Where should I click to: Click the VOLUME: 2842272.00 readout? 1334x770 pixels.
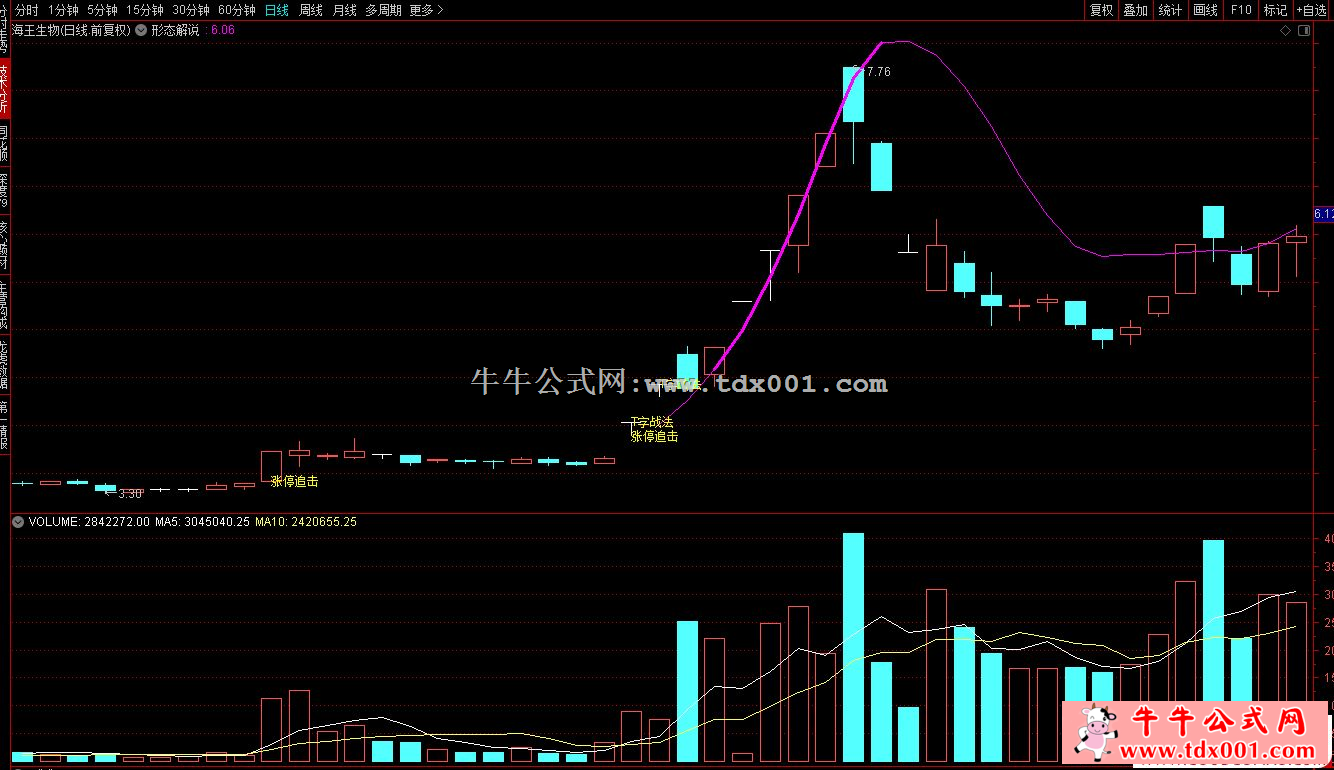(89, 522)
